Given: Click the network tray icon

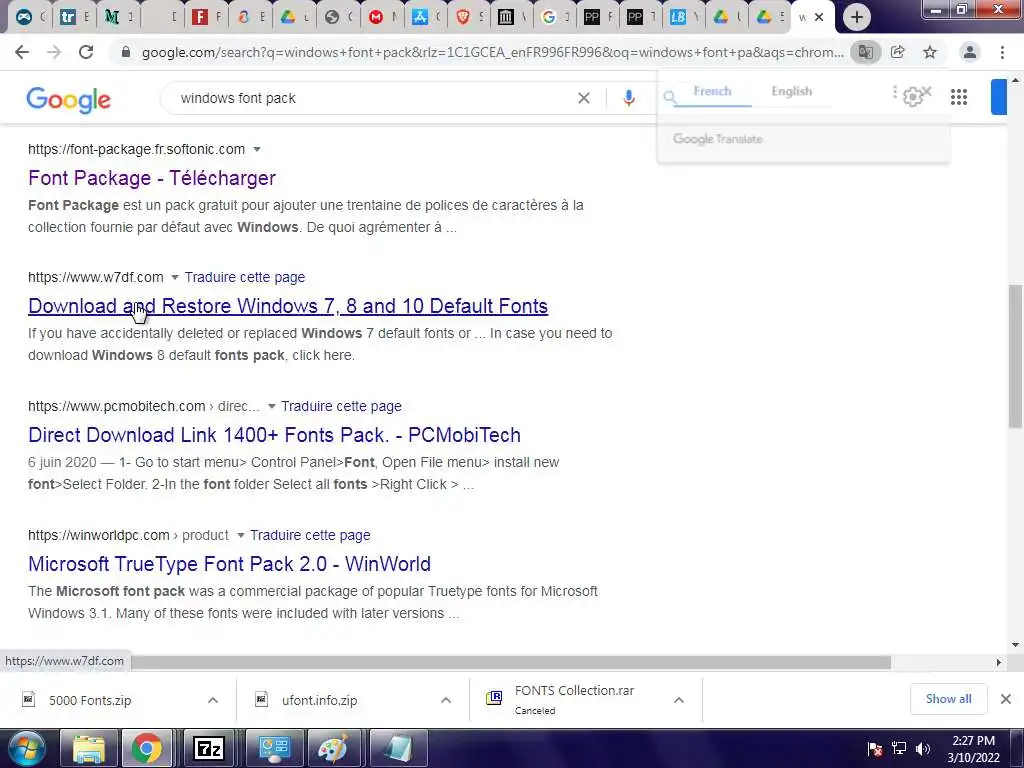Looking at the screenshot, I should click(899, 748).
